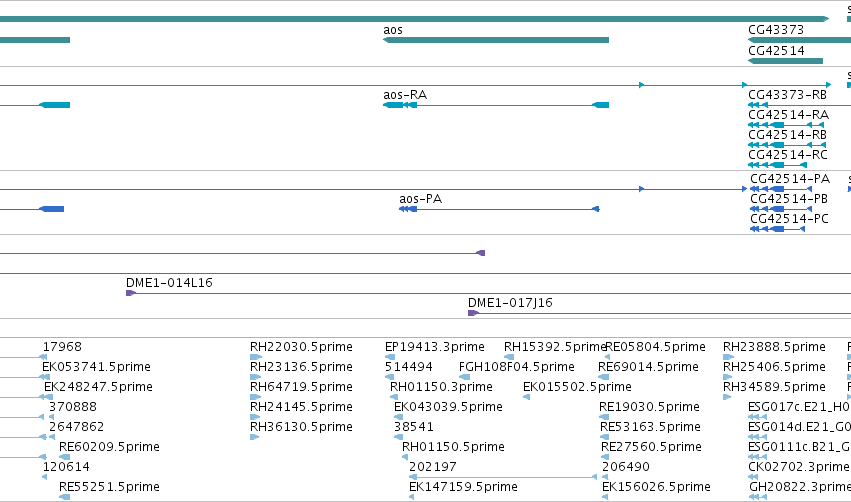851x502 pixels.
Task: Select the 370888 feature label
Action: click(73, 407)
